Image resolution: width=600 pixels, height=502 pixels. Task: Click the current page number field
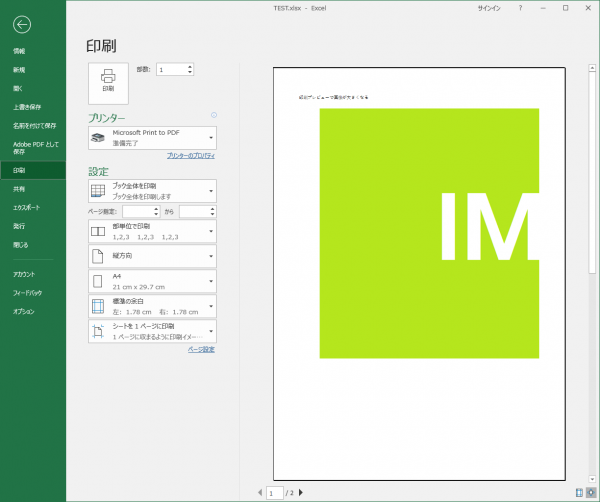point(274,493)
